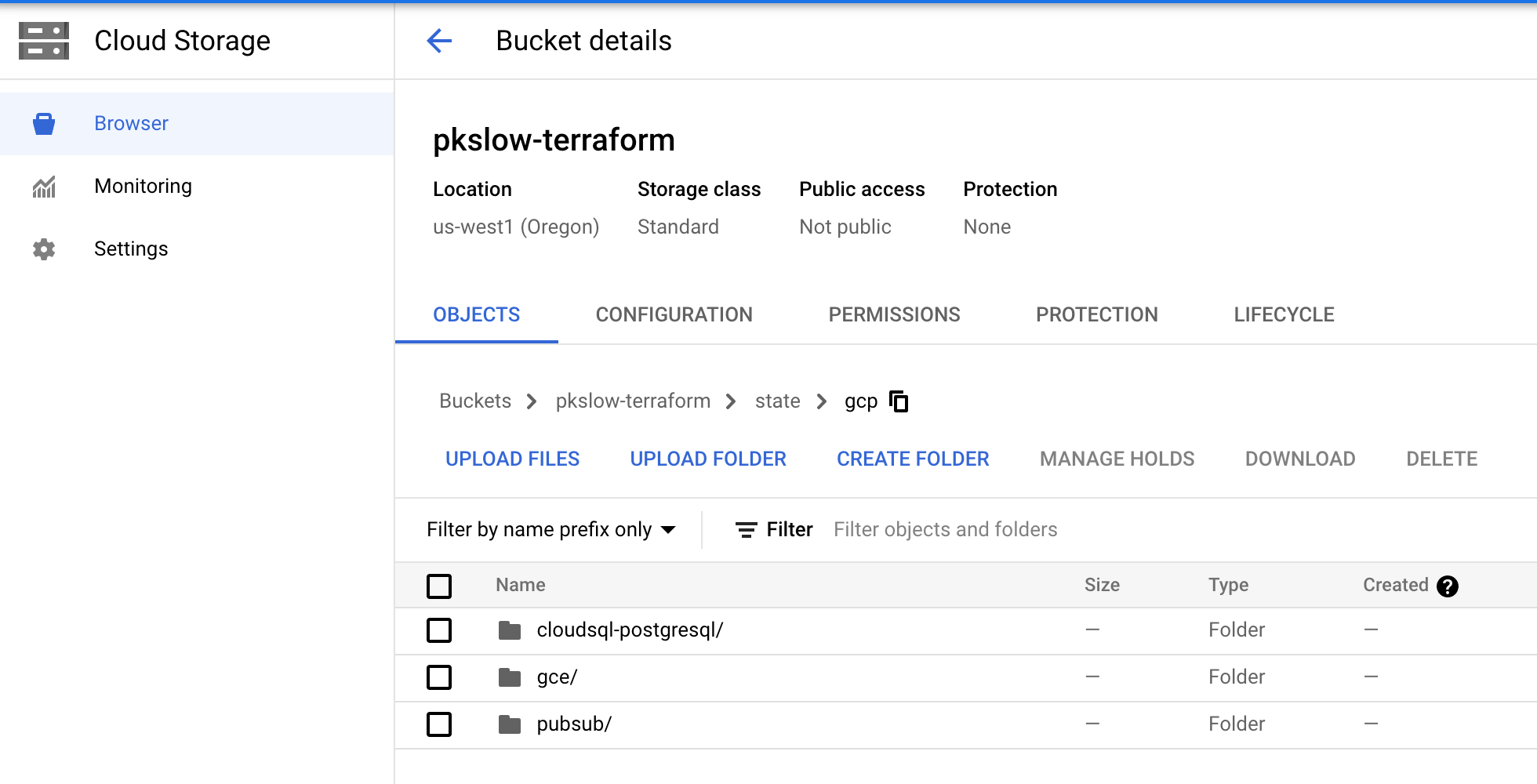This screenshot has width=1537, height=784.
Task: Open Cloud Storage Settings via gear icon
Action: tap(131, 249)
